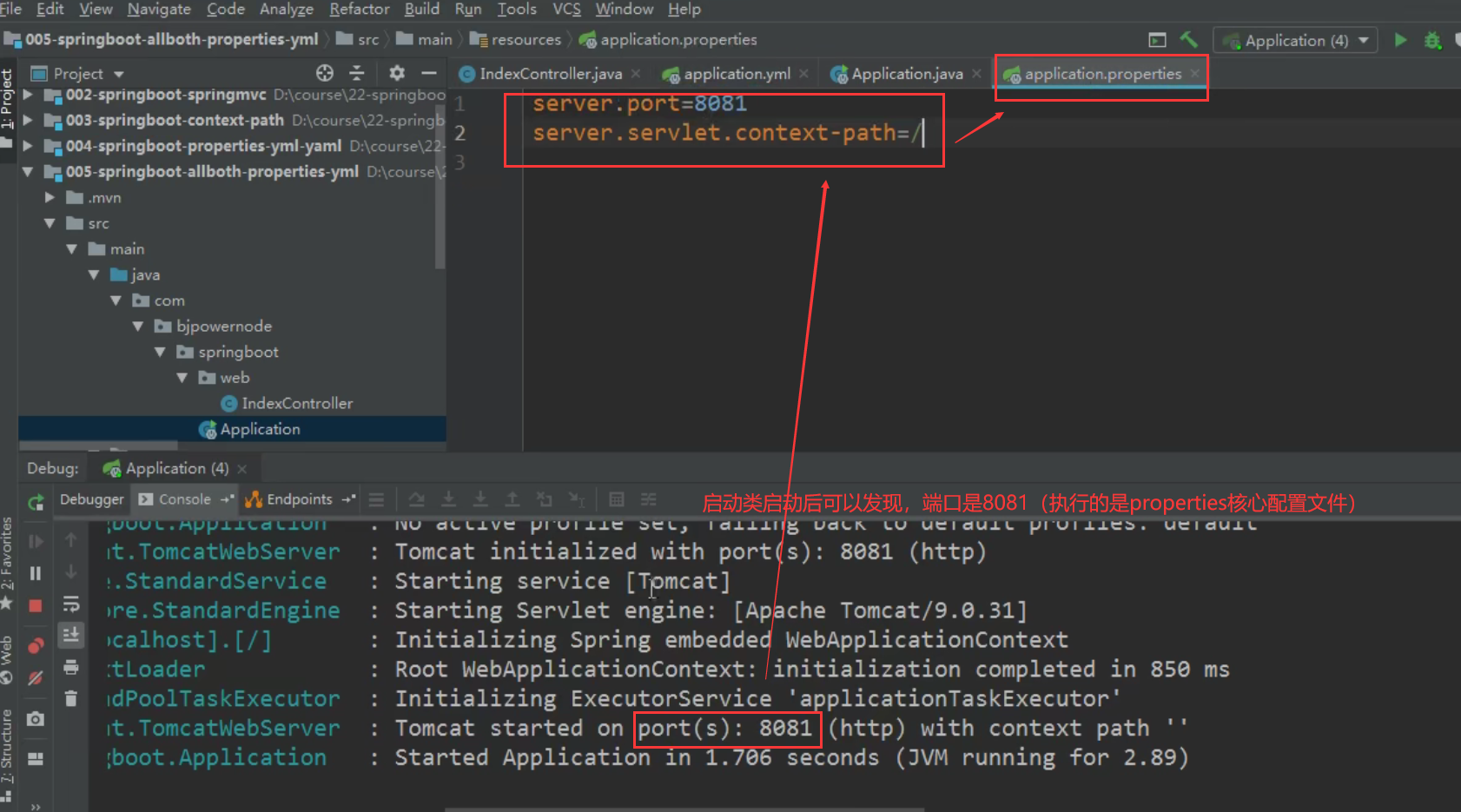Select IndexController in project tree

297,404
